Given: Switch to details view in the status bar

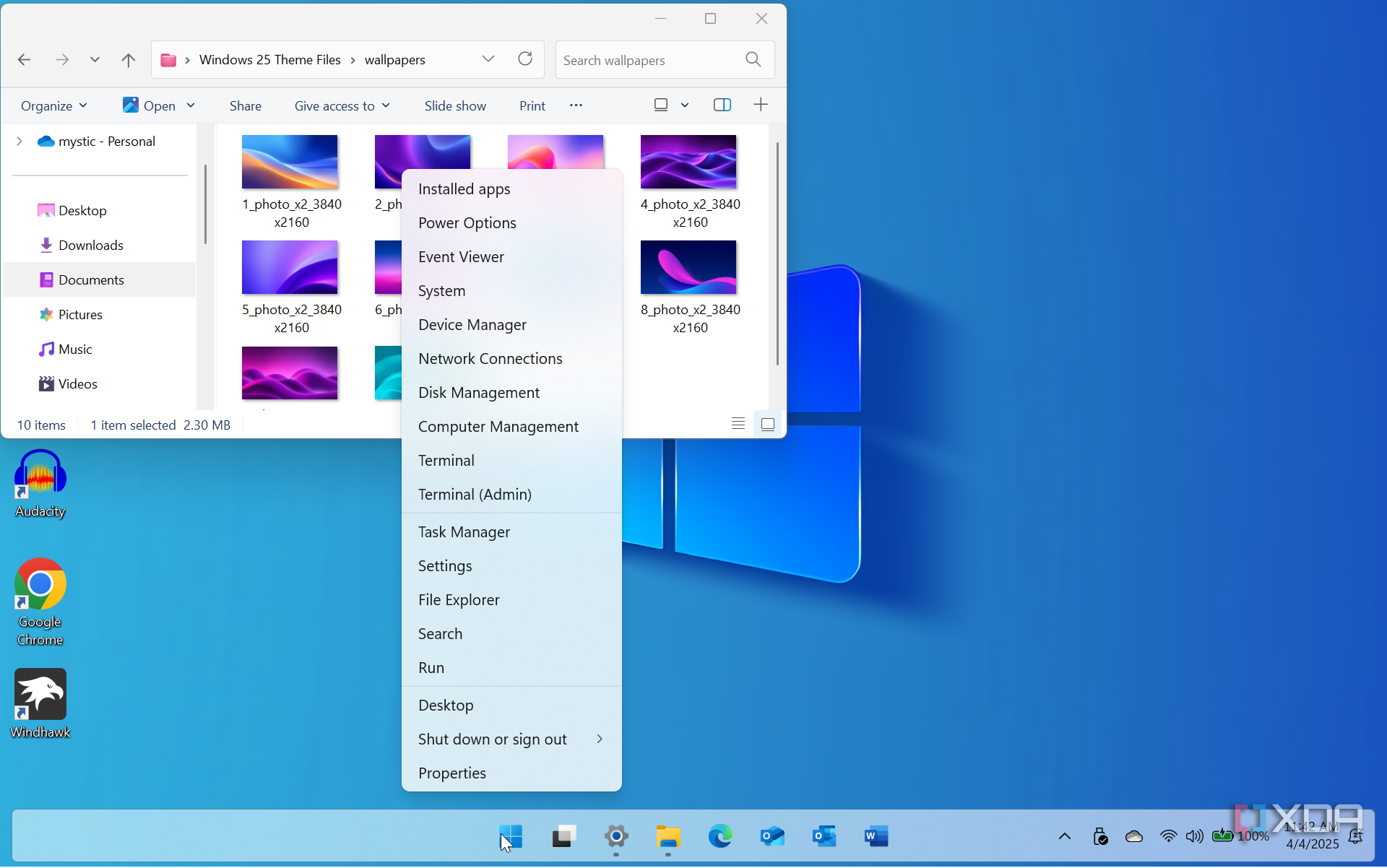Looking at the screenshot, I should click(738, 423).
